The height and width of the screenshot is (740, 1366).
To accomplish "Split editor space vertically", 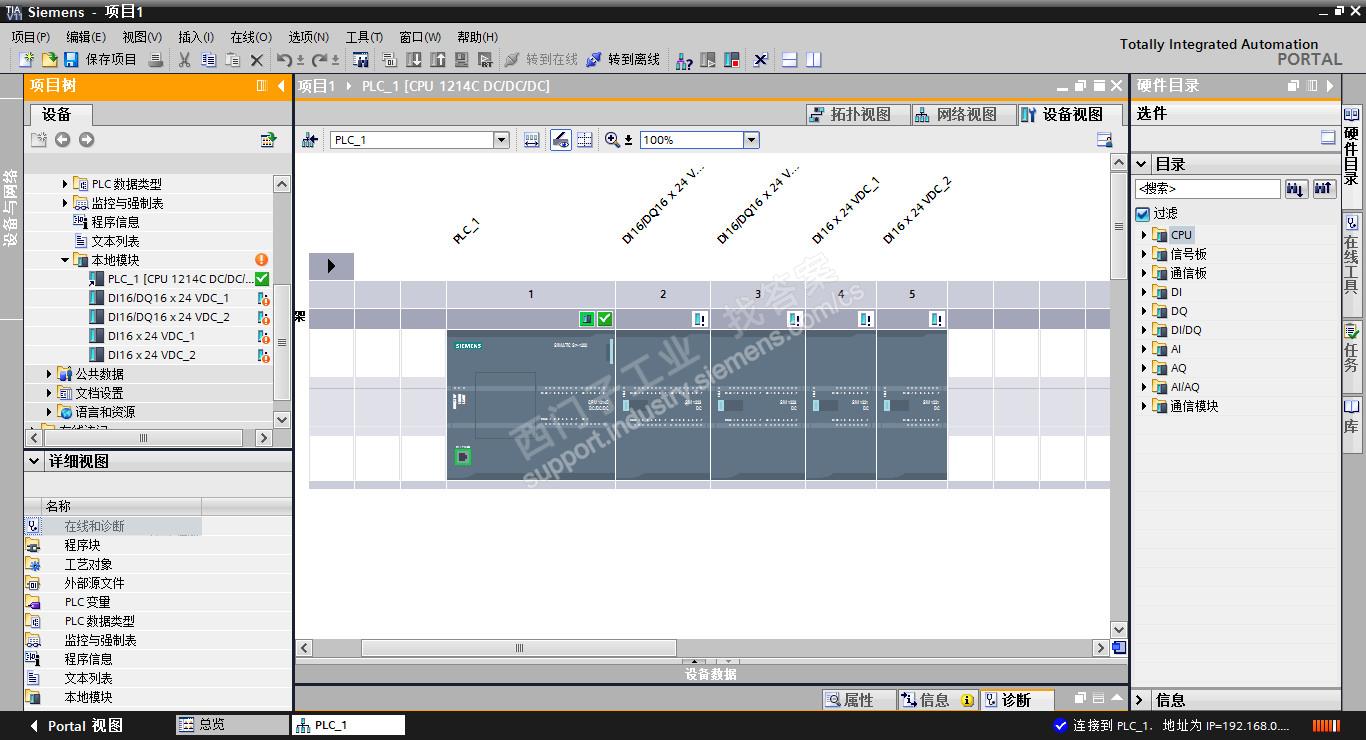I will click(x=813, y=60).
